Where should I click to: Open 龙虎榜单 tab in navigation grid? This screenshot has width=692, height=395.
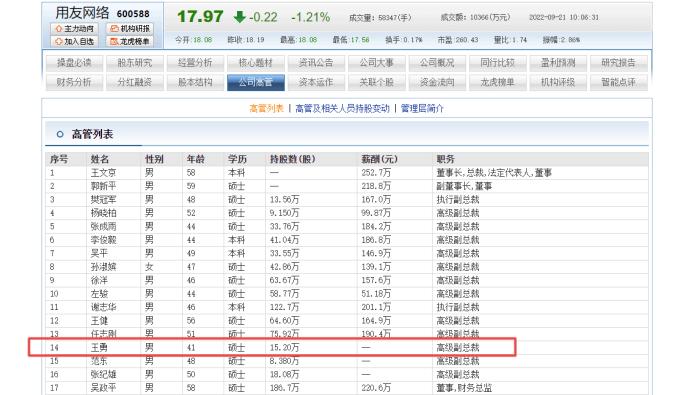[x=497, y=83]
